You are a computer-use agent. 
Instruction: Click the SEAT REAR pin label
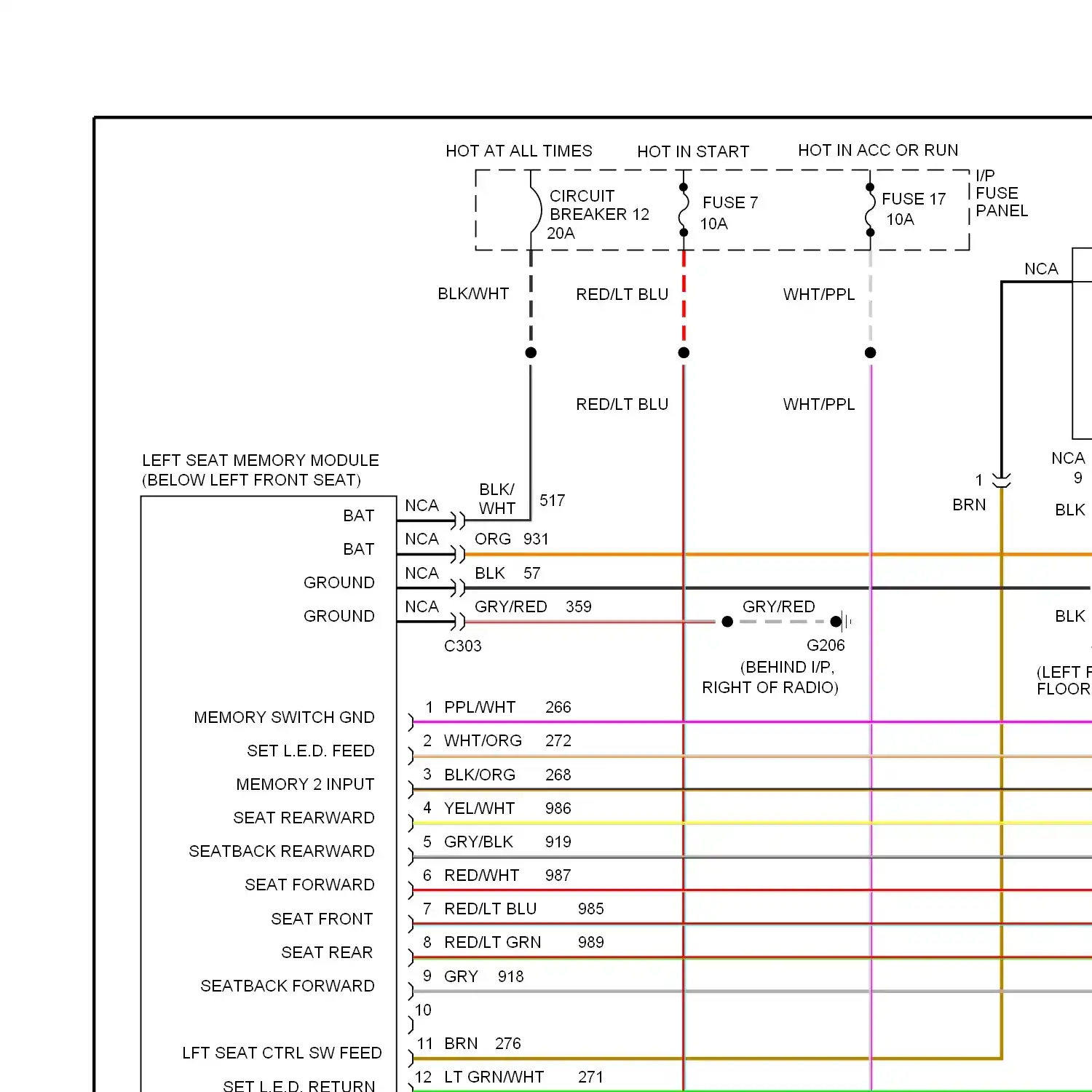click(x=327, y=952)
